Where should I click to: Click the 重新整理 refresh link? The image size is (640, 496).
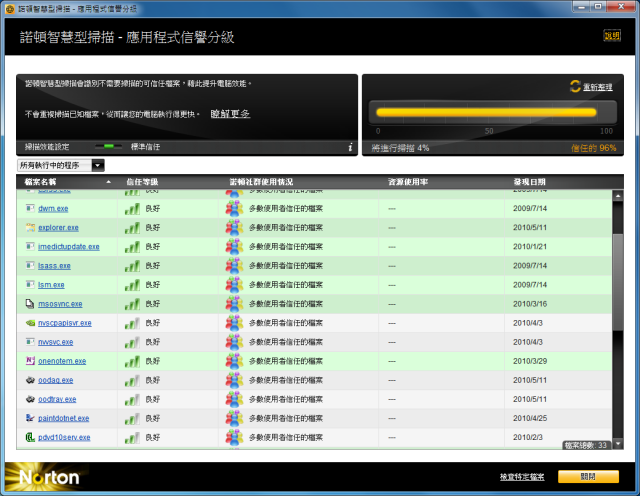(x=598, y=87)
